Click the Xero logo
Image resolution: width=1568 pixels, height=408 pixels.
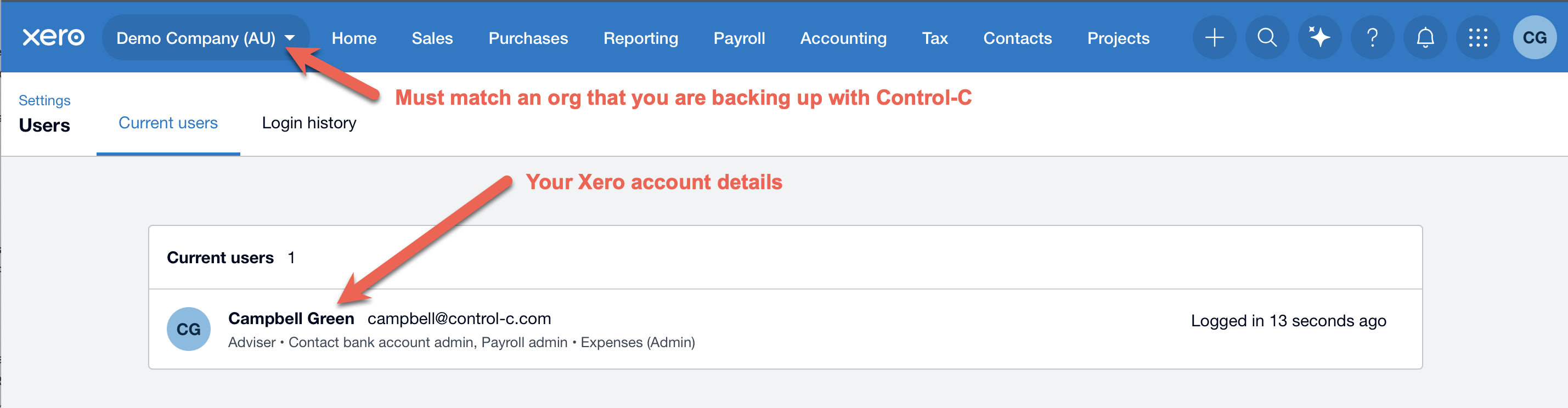click(x=53, y=38)
